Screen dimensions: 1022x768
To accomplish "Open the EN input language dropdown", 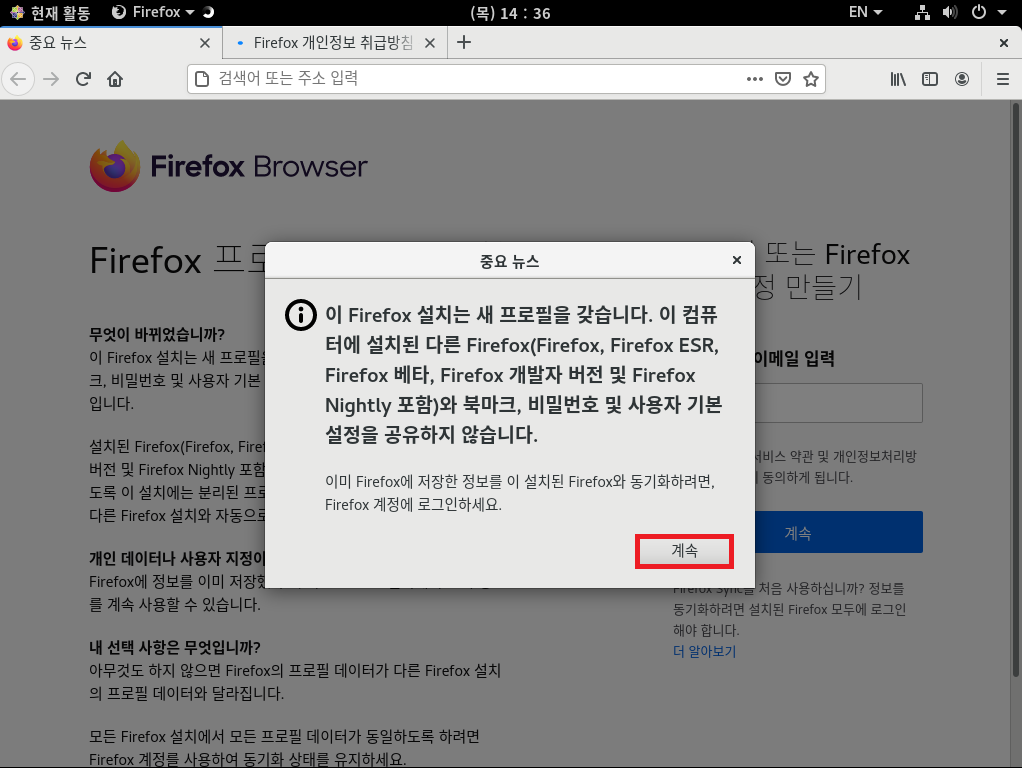I will tap(865, 12).
